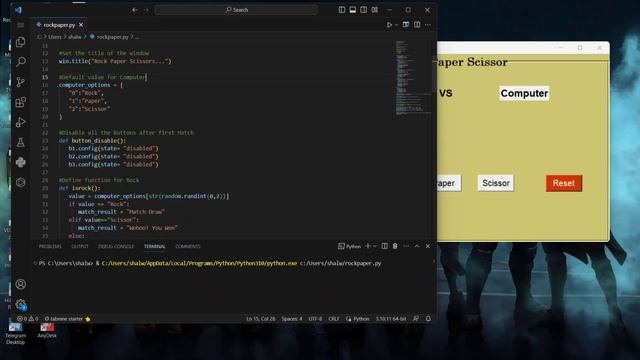Open the Explorer view in activity bar
This screenshot has width=640, height=360.
coord(20,42)
